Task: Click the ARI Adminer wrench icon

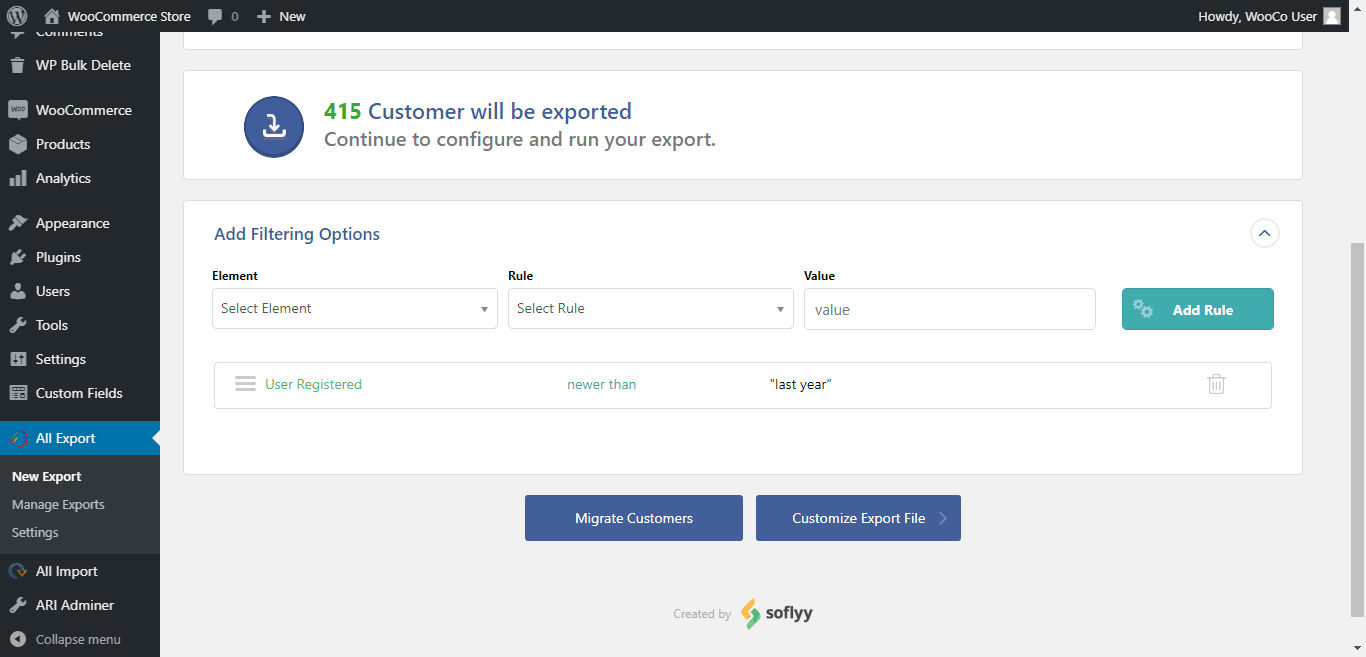Action: tap(17, 605)
